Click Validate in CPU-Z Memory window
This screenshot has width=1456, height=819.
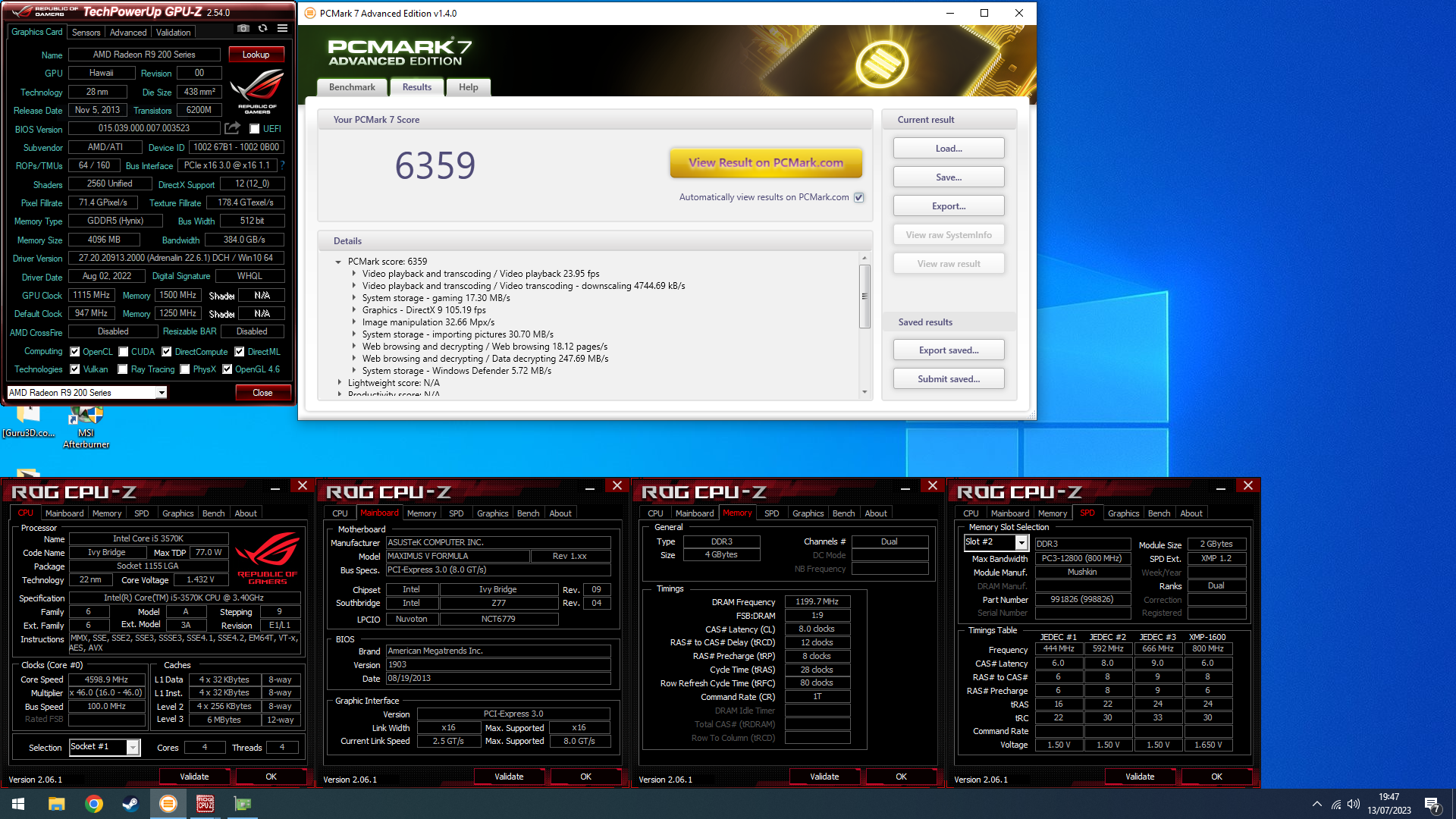click(x=824, y=777)
